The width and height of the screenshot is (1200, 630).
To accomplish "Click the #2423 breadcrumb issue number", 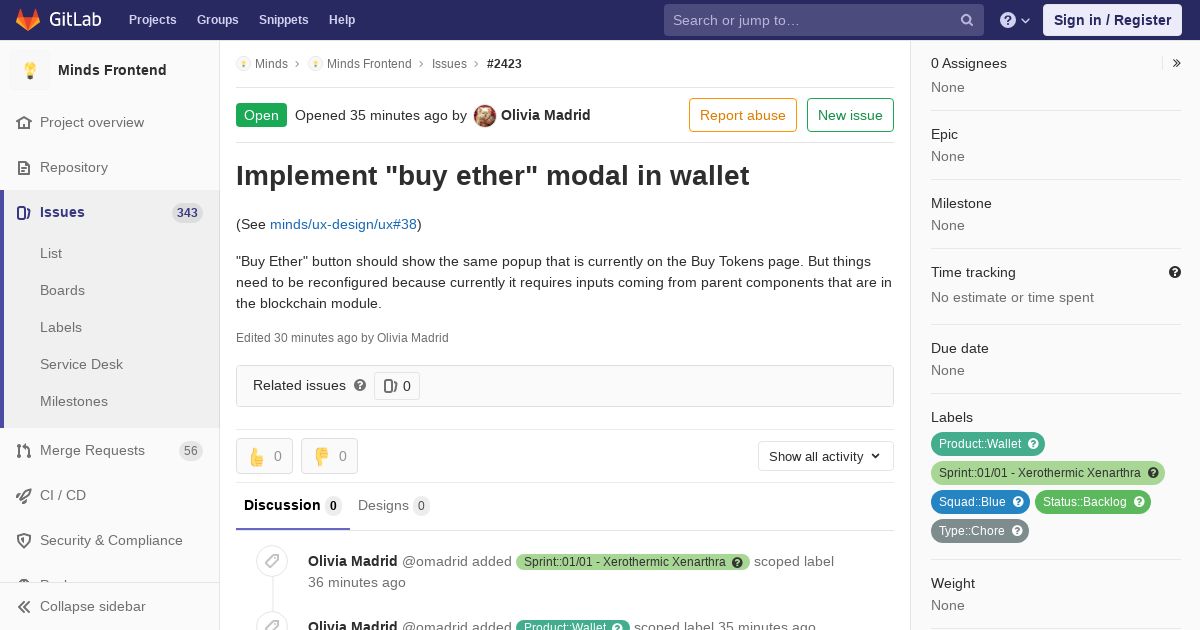I will (504, 64).
